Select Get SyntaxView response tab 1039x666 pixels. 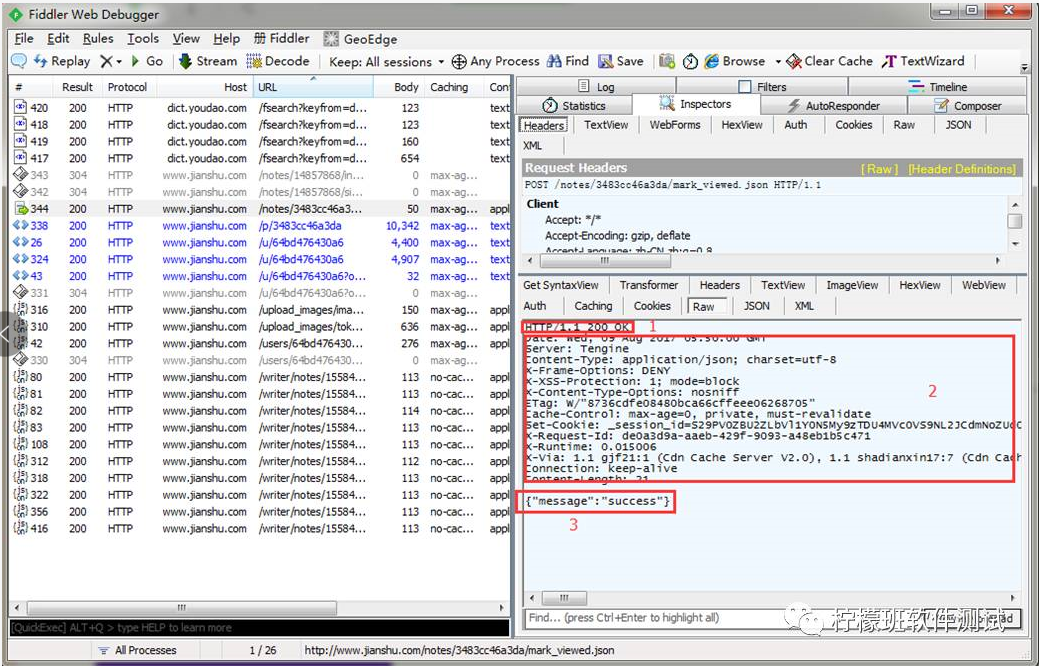[561, 285]
